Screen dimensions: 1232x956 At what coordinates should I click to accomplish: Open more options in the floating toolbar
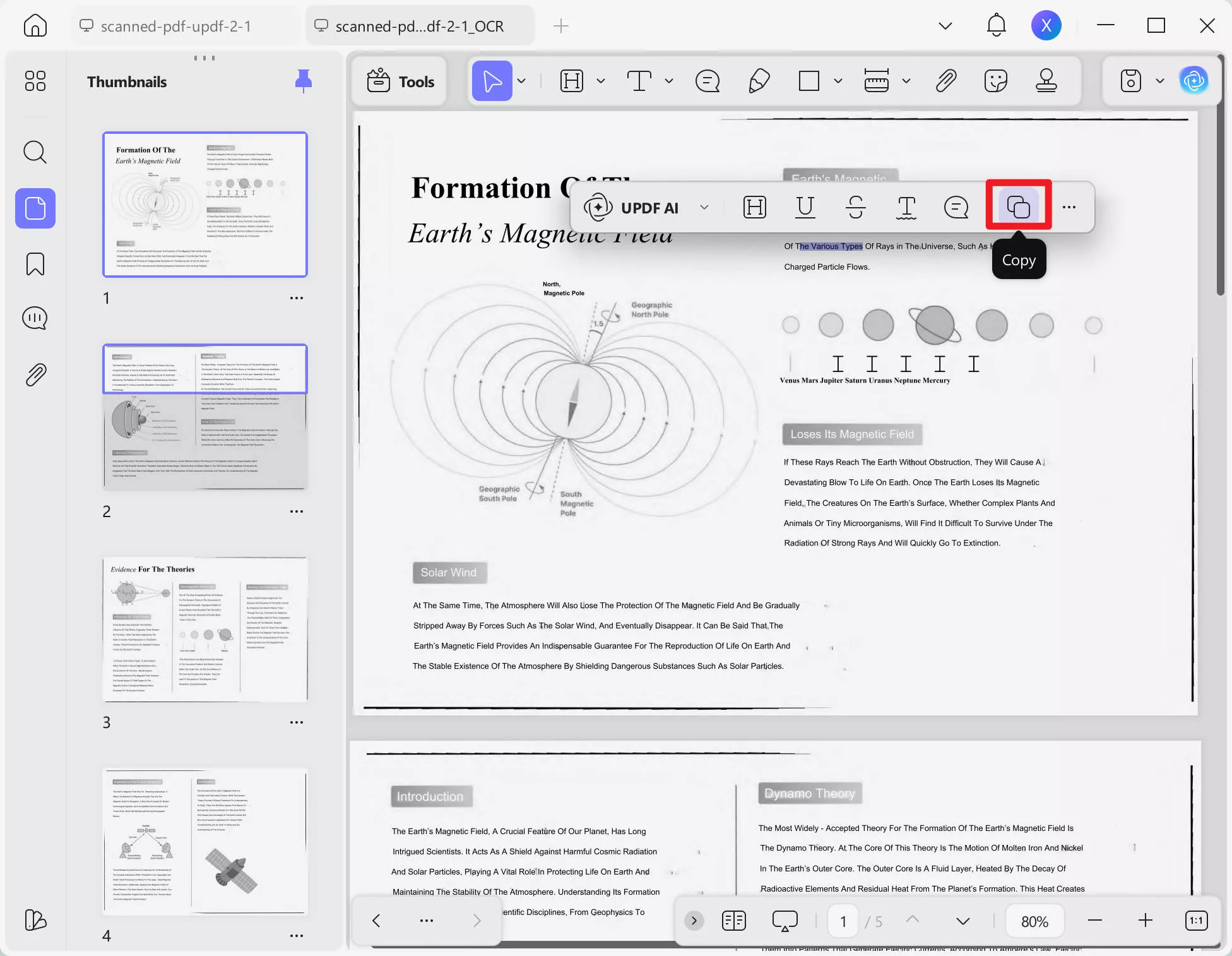point(1069,207)
